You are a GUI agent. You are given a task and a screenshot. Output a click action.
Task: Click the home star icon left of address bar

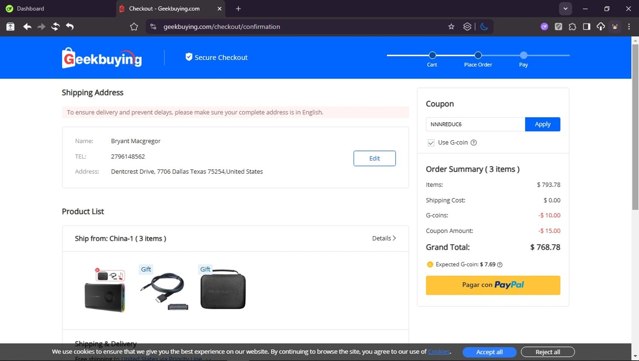coord(134,27)
